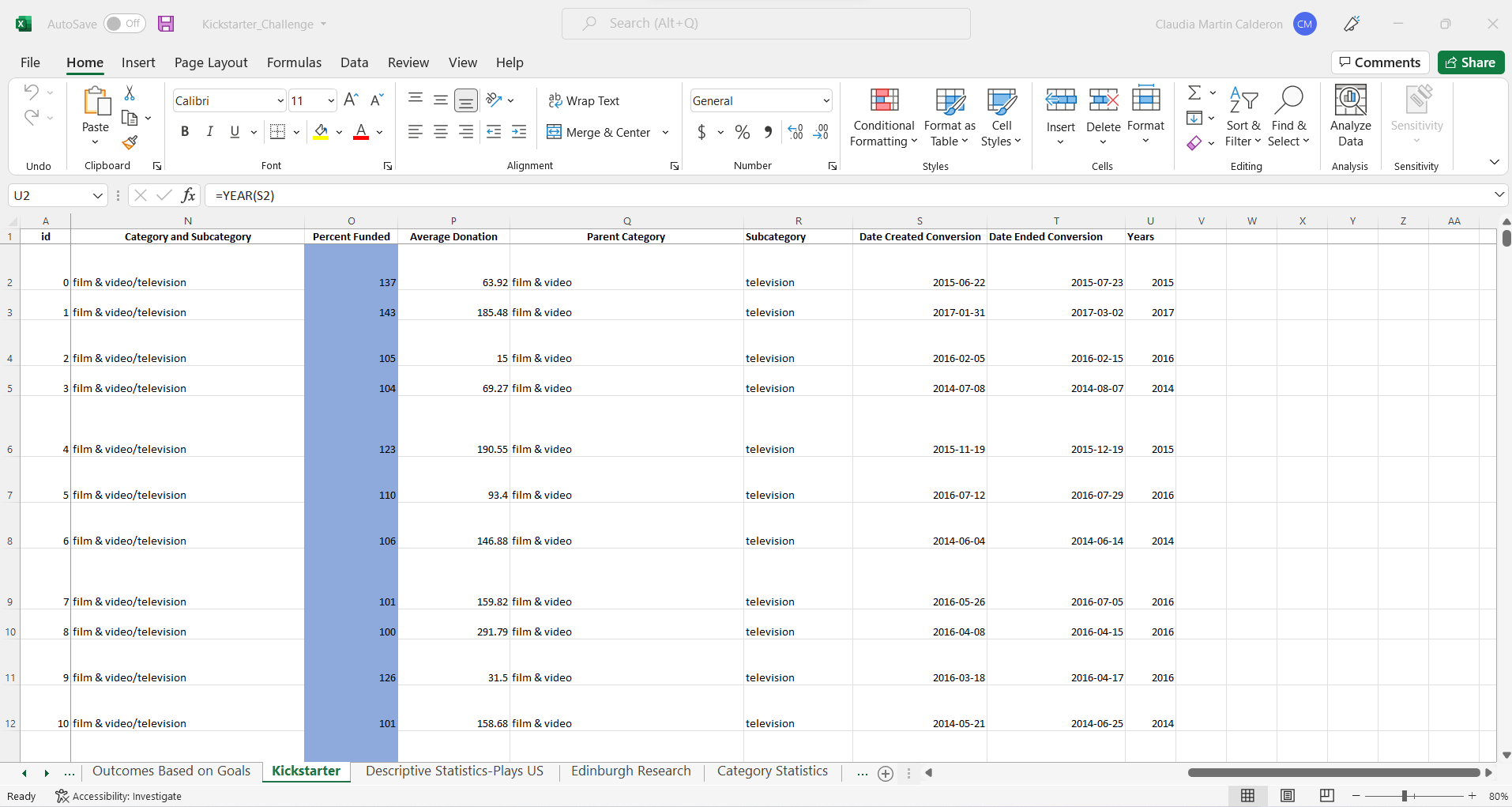The height and width of the screenshot is (807, 1512).
Task: Click the Increase Decimal icon
Action: 795,132
